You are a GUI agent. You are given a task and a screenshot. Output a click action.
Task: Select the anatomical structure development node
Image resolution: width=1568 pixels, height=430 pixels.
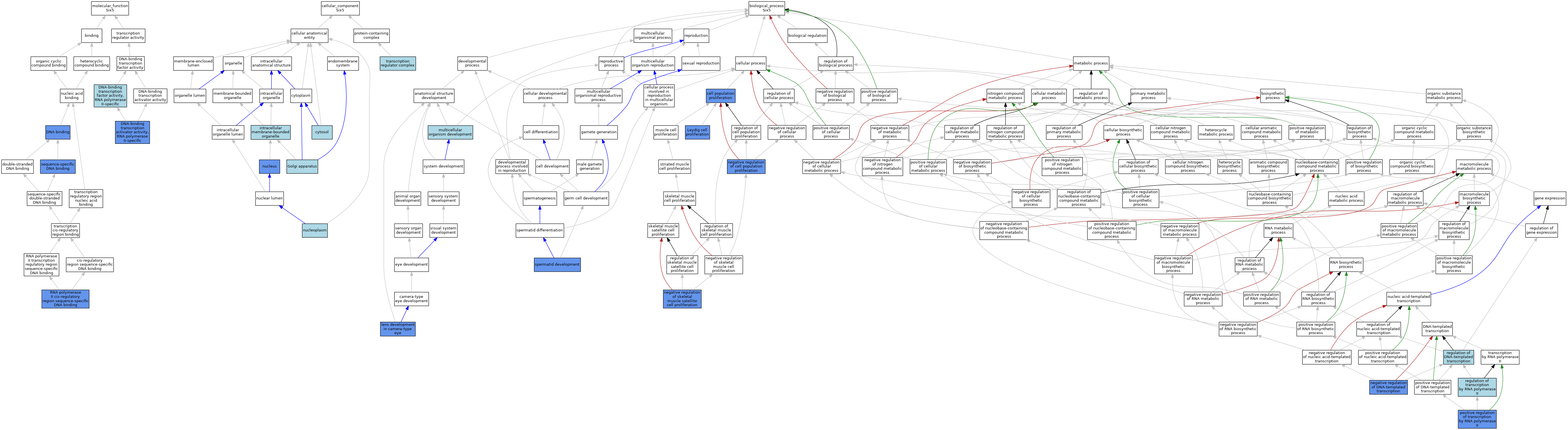tap(434, 96)
